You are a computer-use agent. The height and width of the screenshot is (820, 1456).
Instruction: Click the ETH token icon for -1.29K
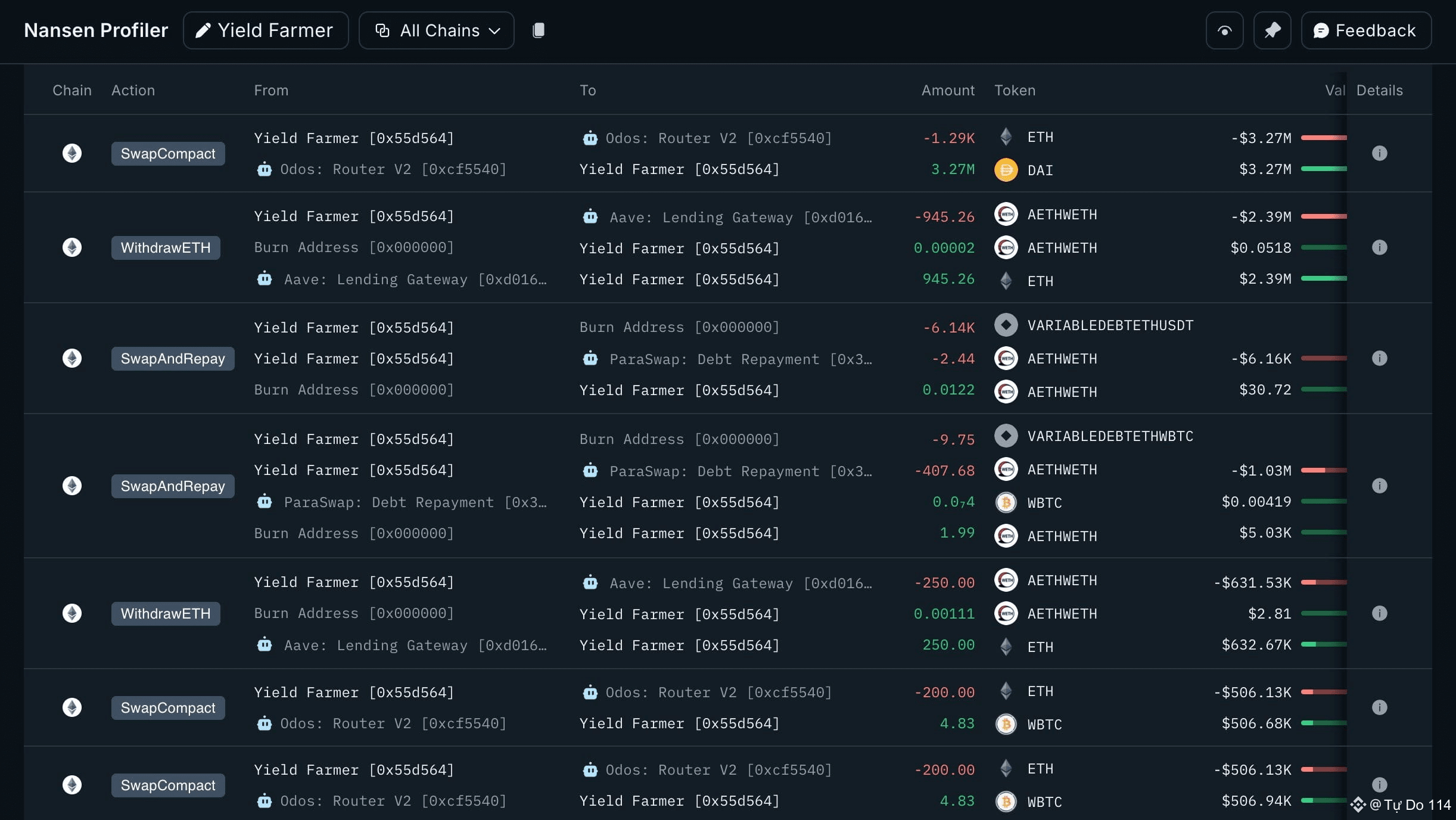tap(1006, 137)
